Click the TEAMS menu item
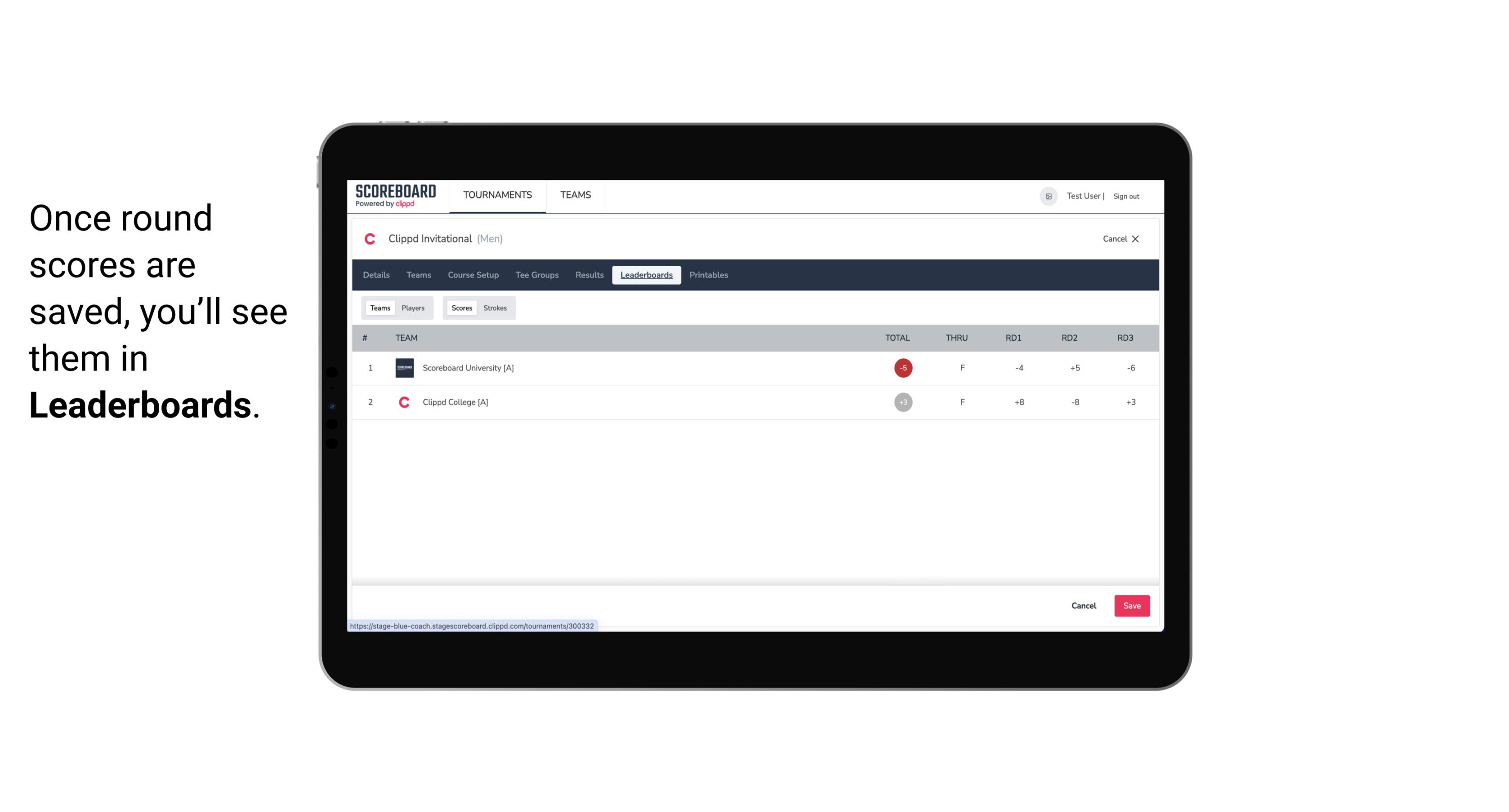The image size is (1509, 812). (576, 195)
